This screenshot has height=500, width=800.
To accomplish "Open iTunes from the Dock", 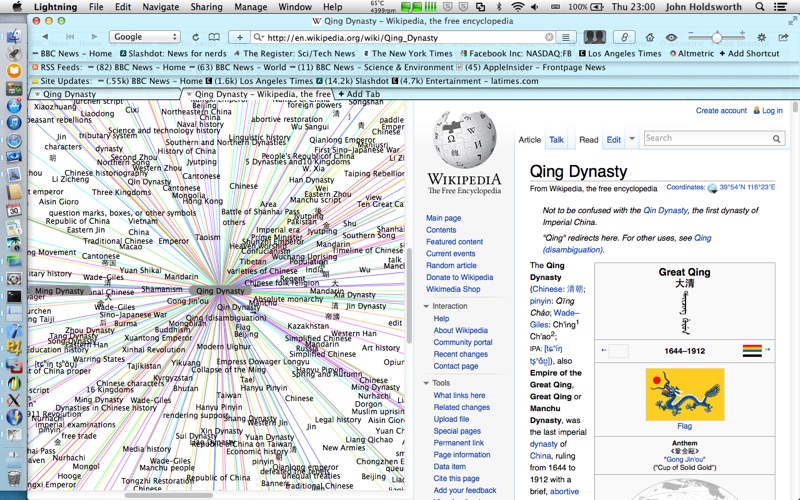I will click(x=14, y=122).
